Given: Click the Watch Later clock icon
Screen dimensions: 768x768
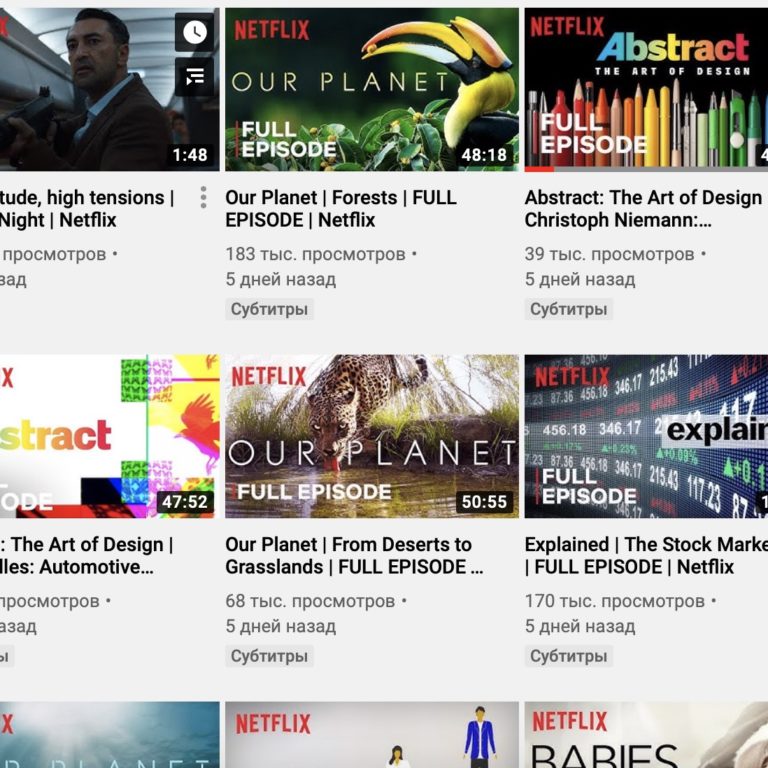Looking at the screenshot, I should point(194,32).
